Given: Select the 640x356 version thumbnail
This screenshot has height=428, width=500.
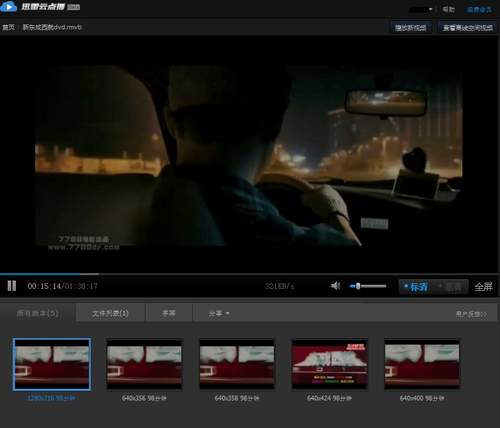Looking at the screenshot, I should (x=144, y=364).
